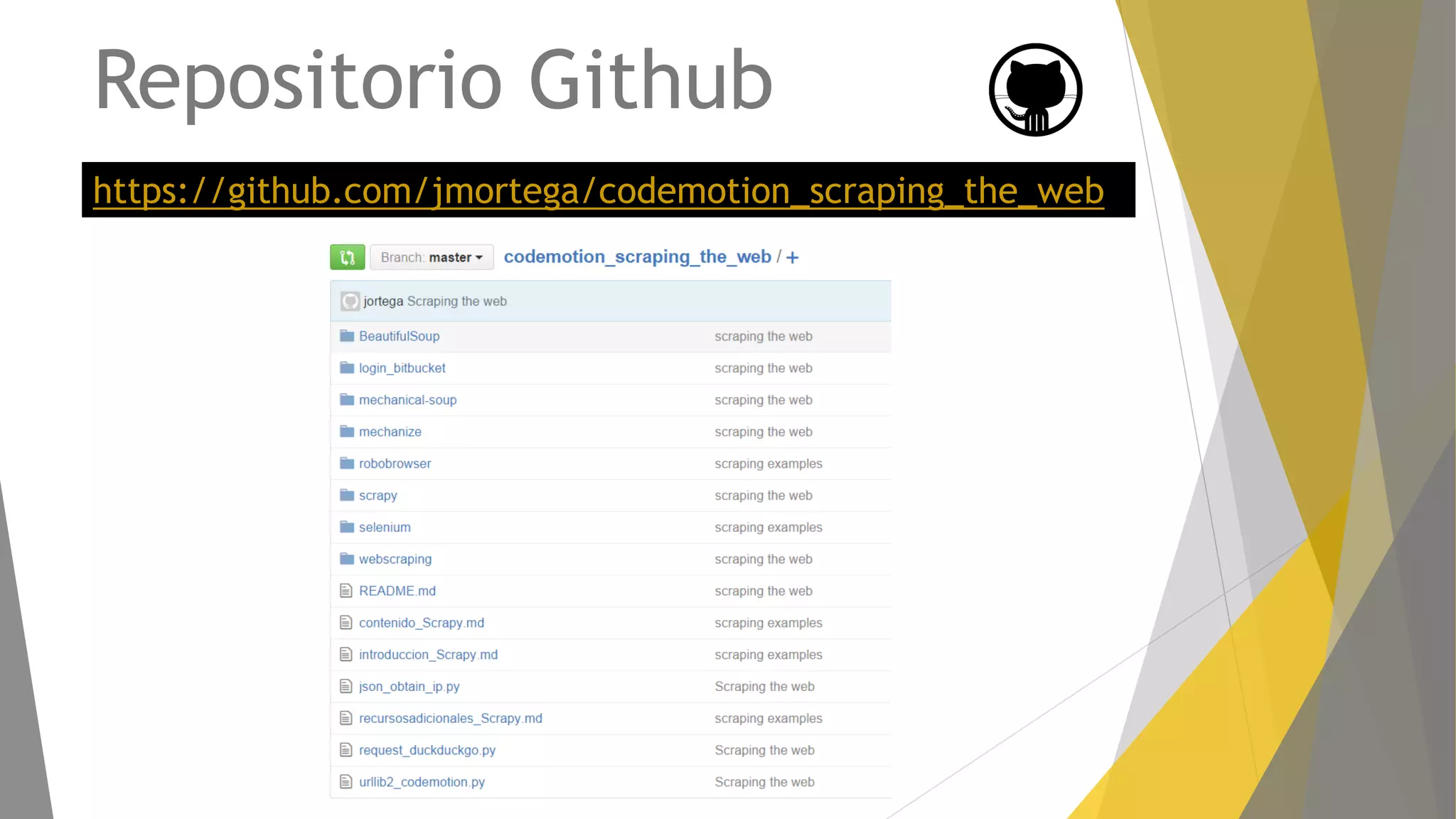The width and height of the screenshot is (1456, 819).
Task: Open the codemotion_scraping_the_web GitHub URL link
Action: (x=598, y=191)
